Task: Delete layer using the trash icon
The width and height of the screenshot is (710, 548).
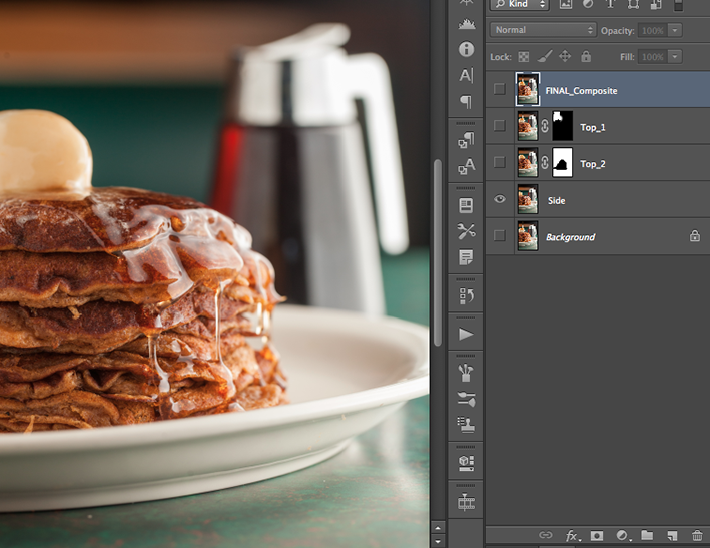Action: [697, 536]
